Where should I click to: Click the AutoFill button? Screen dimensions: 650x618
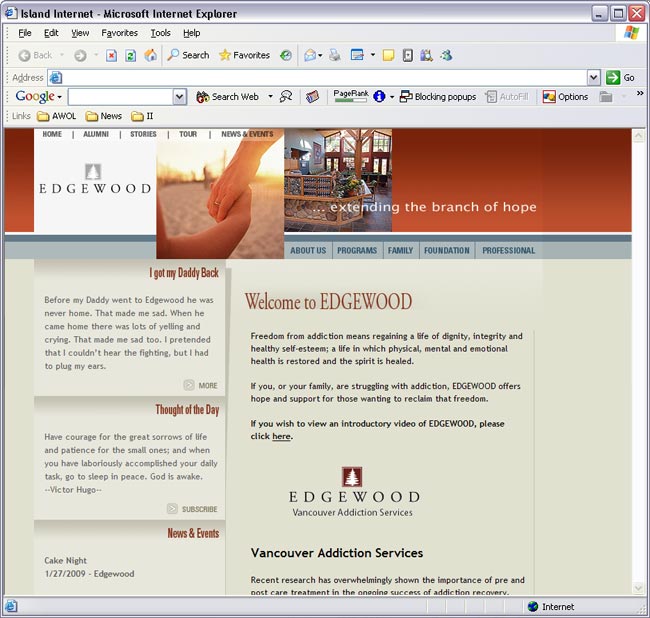[507, 97]
